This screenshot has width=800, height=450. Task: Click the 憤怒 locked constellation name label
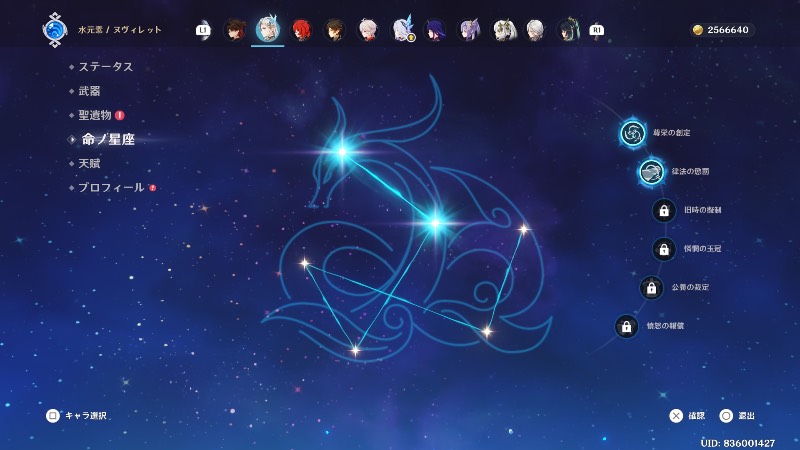click(665, 326)
